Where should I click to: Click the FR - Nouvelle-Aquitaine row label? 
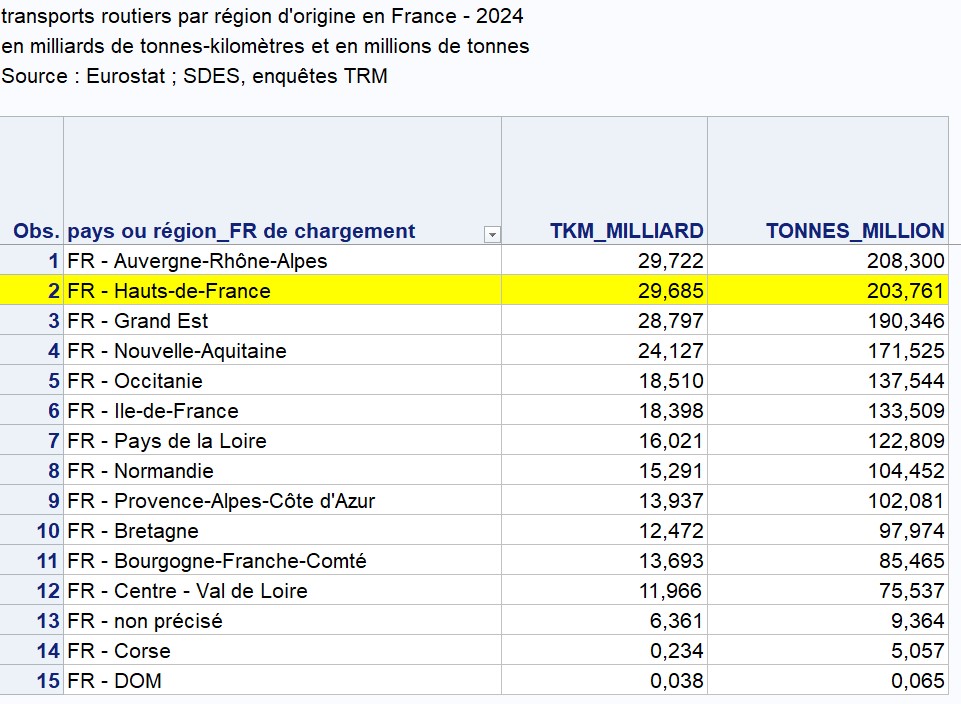pyautogui.click(x=177, y=351)
